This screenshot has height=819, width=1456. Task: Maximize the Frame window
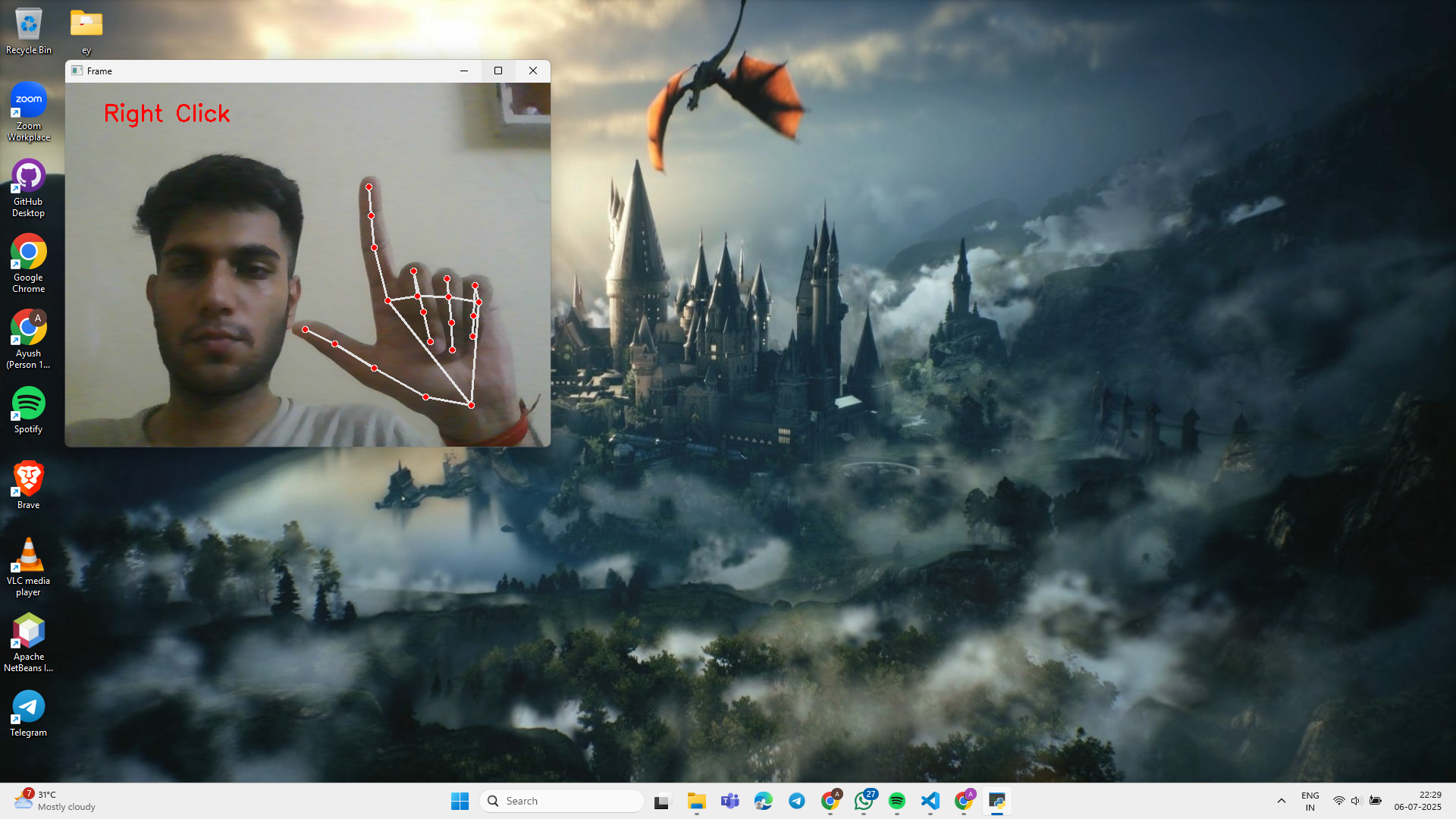(x=498, y=71)
